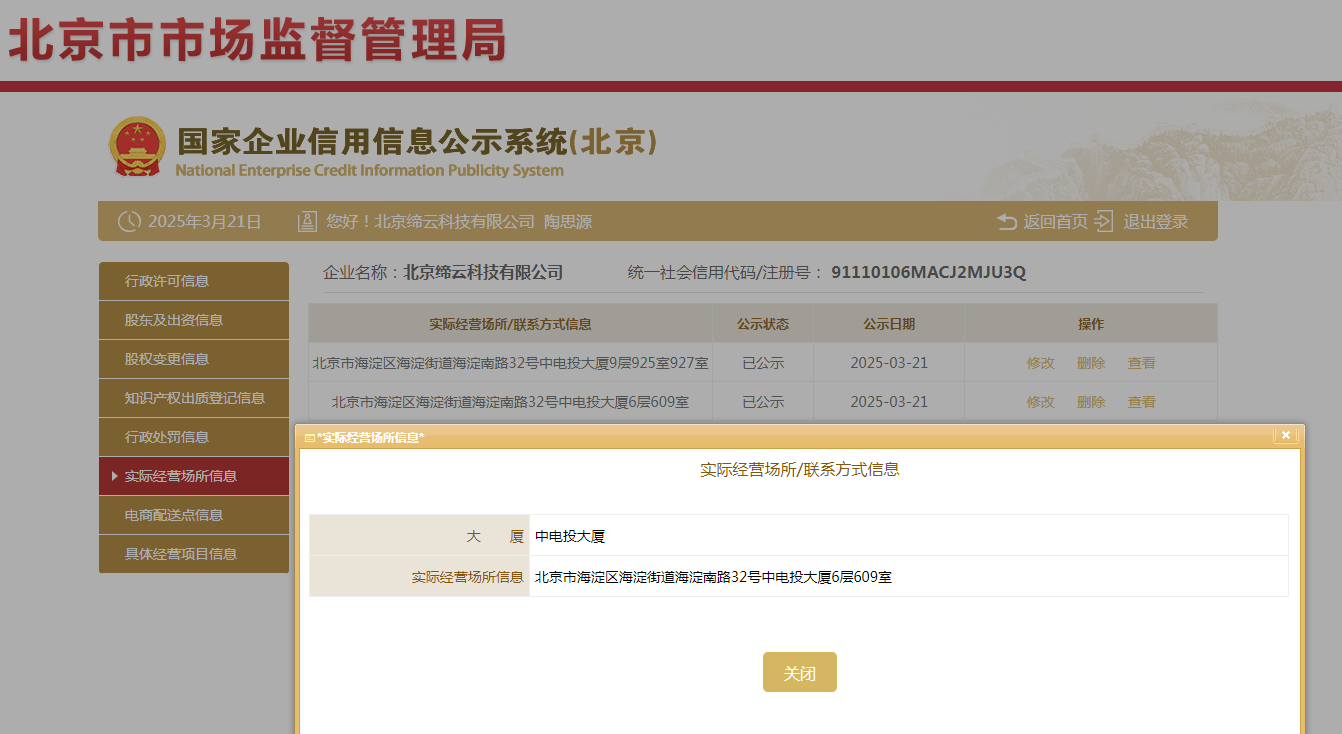Open 股权变更信息 in the sidebar
This screenshot has width=1342, height=734.
pos(194,359)
